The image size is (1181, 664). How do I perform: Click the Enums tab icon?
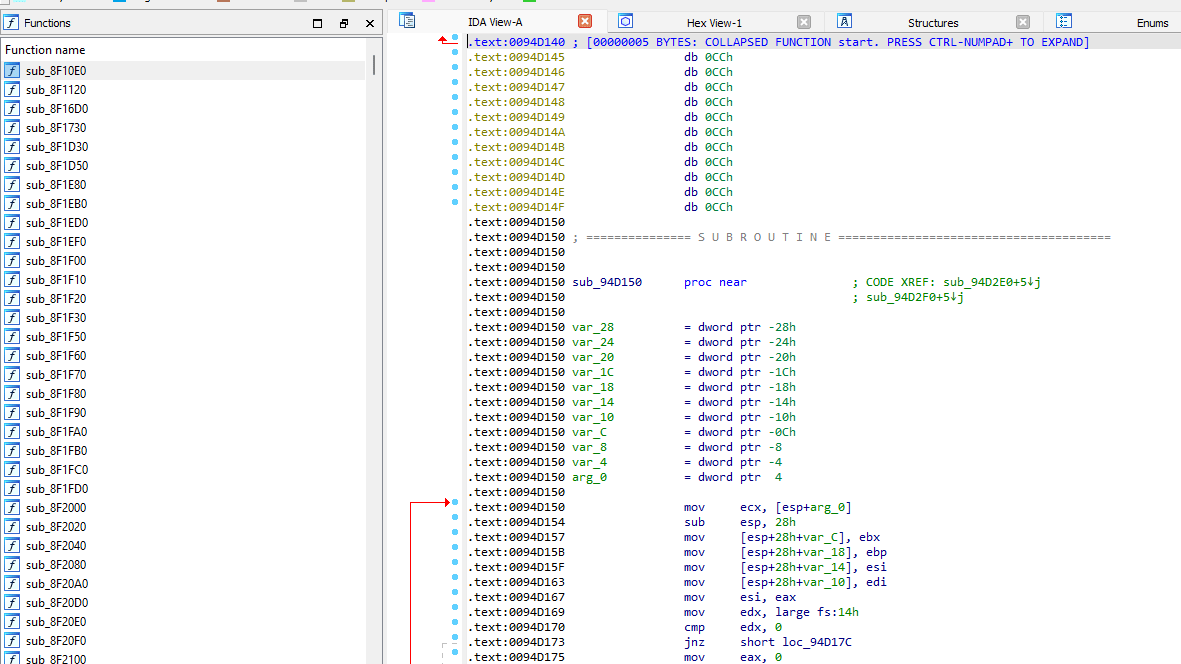[1064, 21]
